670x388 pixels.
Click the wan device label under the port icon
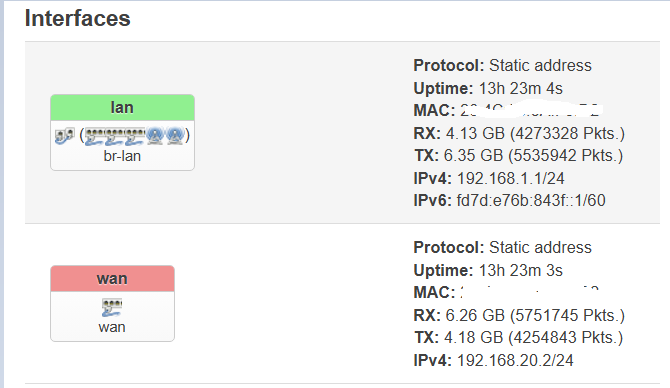[x=112, y=327]
